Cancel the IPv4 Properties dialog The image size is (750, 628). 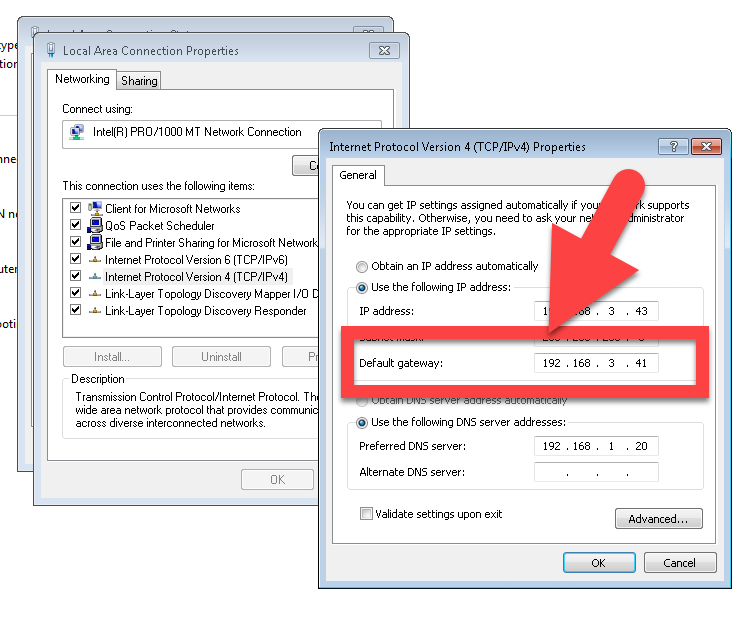(679, 563)
